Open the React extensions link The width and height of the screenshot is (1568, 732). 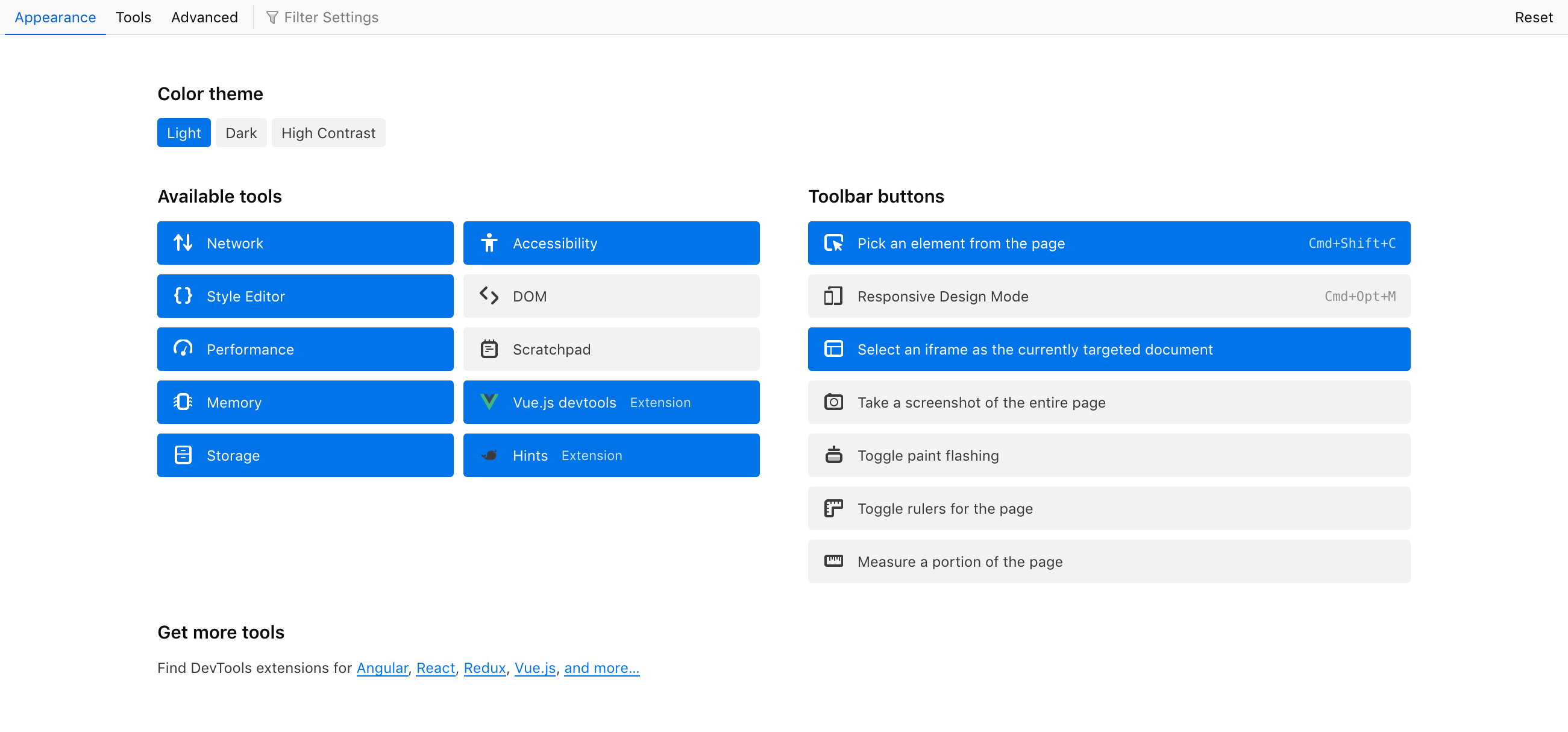435,667
